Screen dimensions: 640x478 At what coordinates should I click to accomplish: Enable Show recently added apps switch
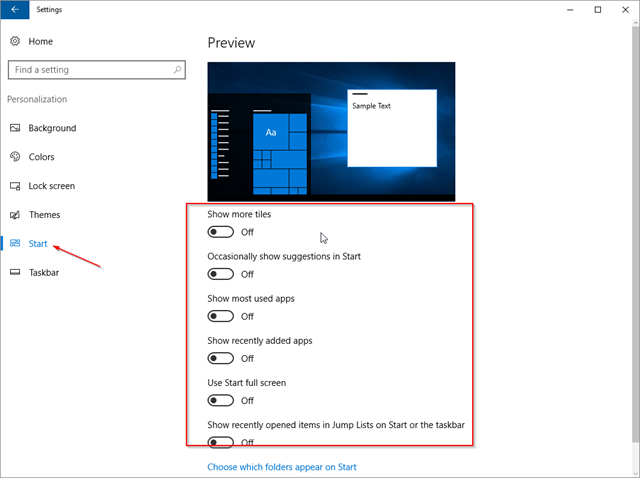point(220,358)
